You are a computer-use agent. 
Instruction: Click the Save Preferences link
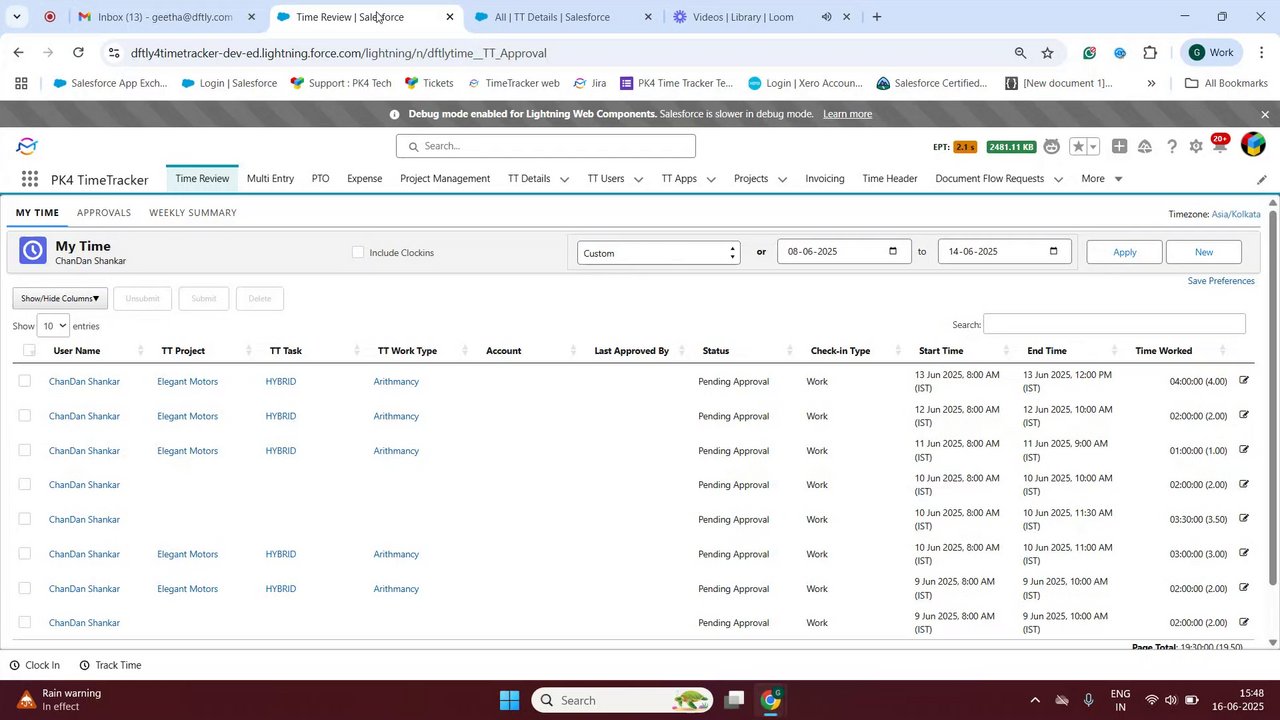1221,281
